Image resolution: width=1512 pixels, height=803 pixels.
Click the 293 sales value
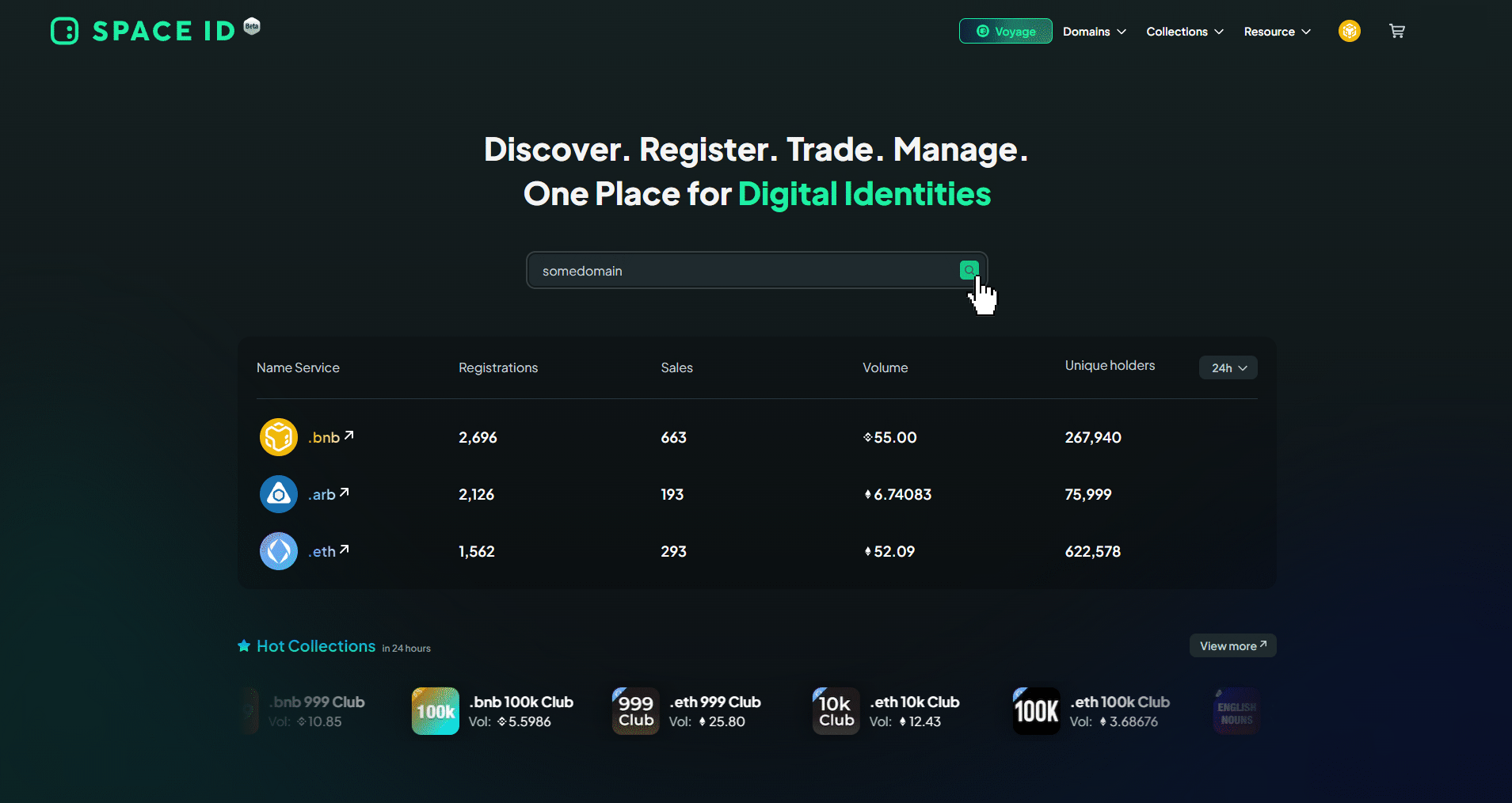pos(674,551)
